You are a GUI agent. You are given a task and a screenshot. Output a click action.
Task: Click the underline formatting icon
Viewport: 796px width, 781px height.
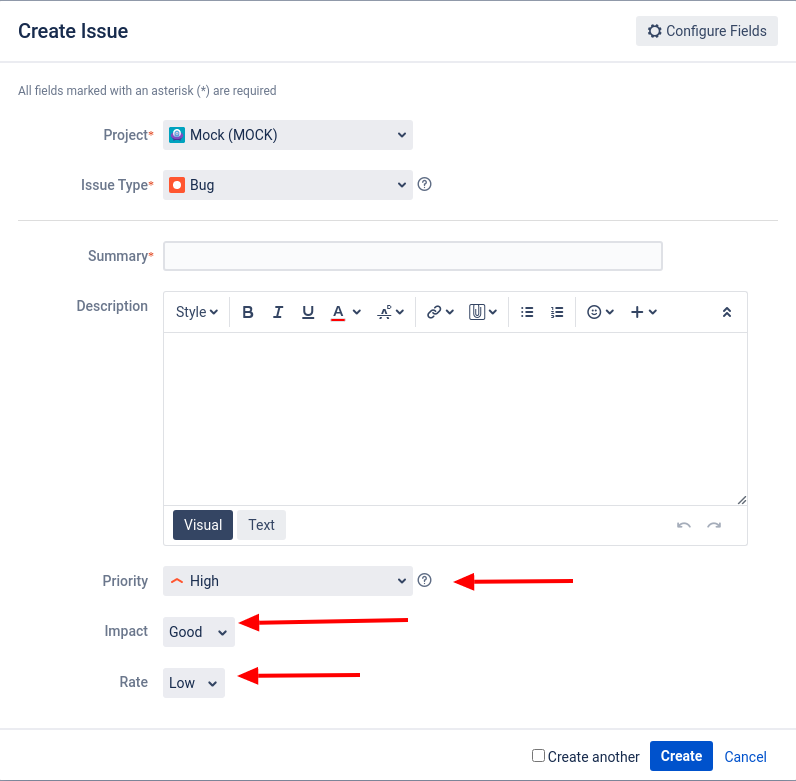308,312
